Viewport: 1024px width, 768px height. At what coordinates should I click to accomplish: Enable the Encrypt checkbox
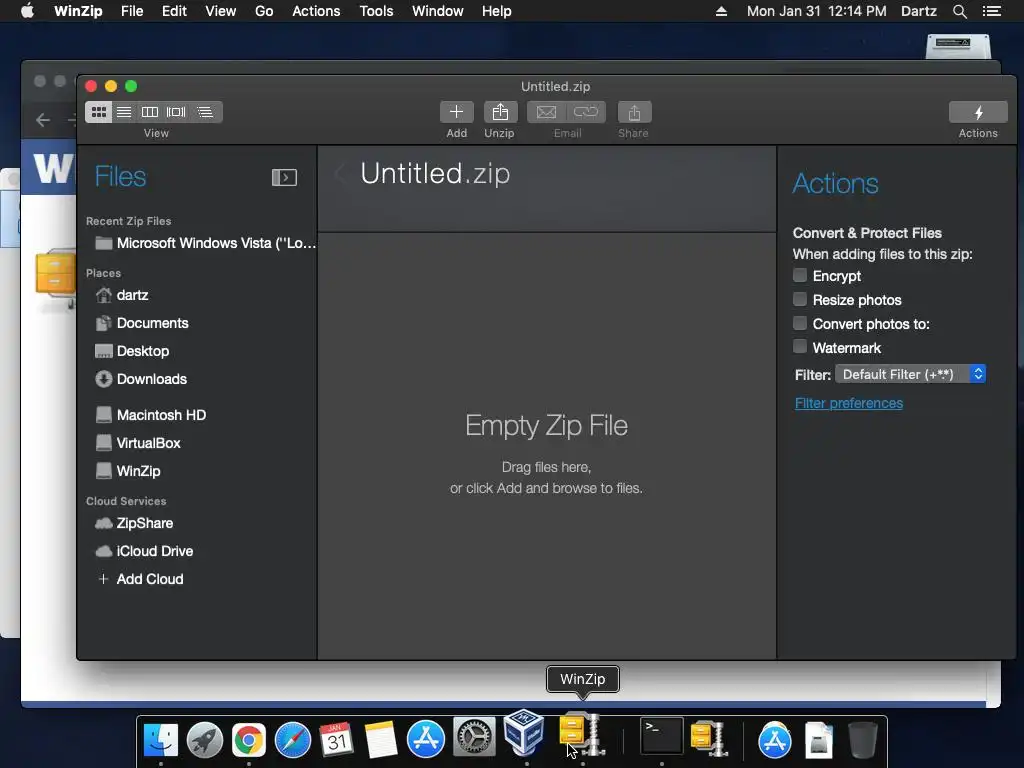coord(800,275)
